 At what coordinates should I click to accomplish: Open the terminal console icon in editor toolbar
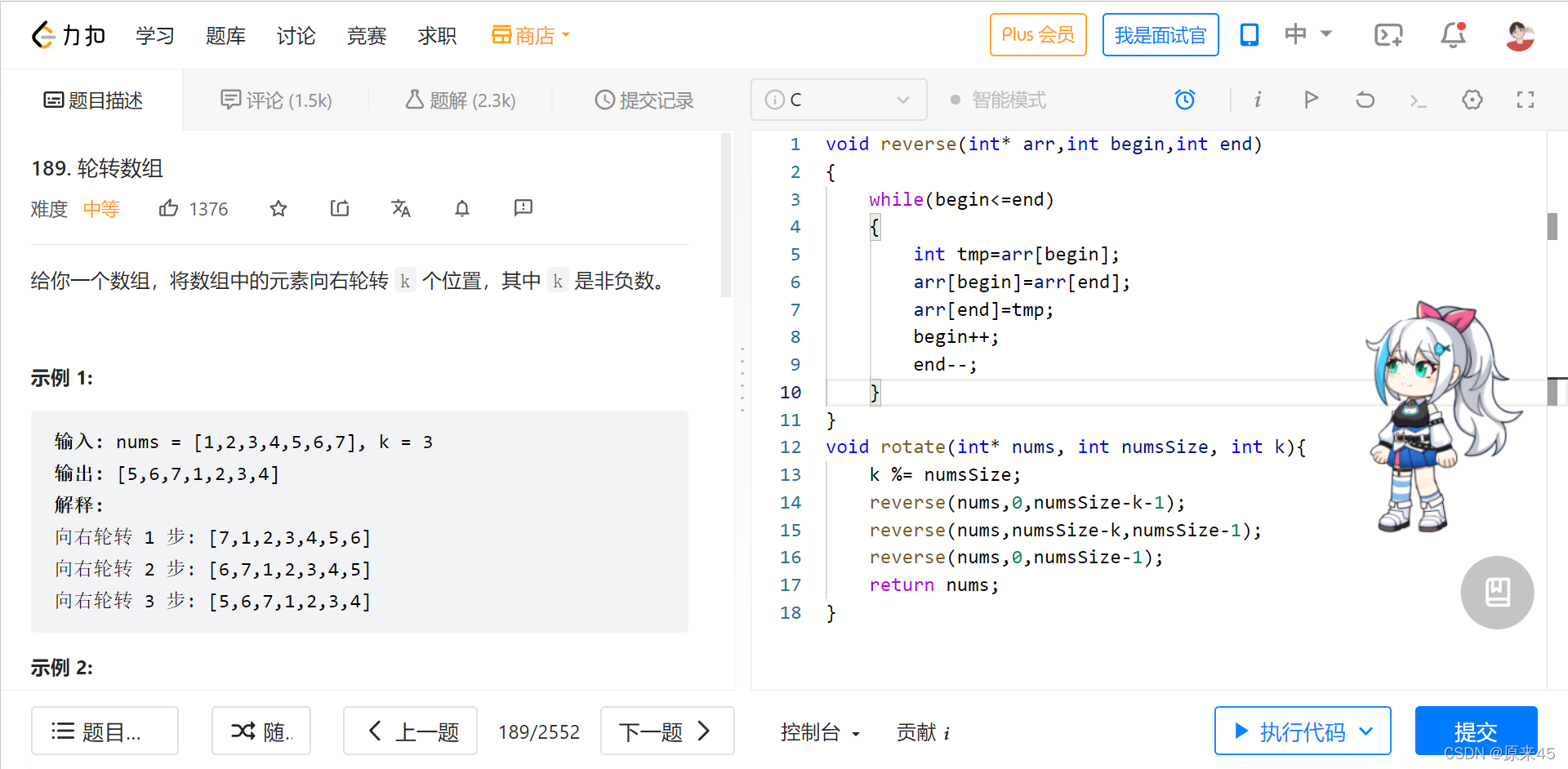(1419, 100)
